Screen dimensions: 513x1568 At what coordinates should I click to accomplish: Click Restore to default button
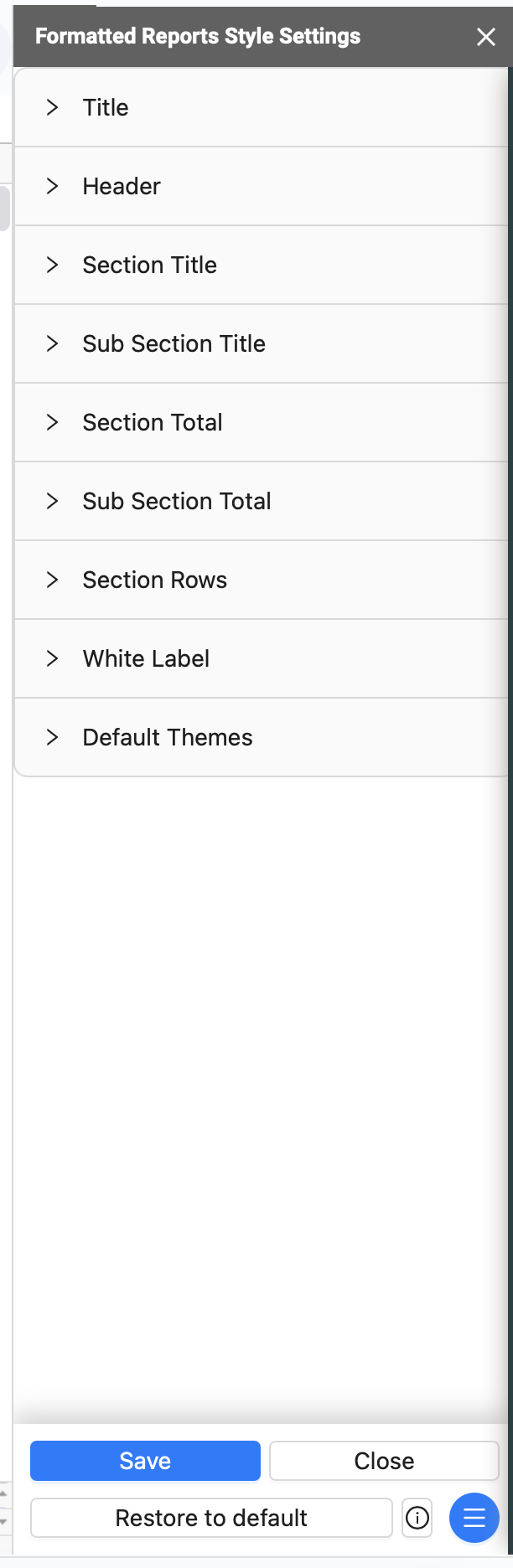tap(211, 1518)
